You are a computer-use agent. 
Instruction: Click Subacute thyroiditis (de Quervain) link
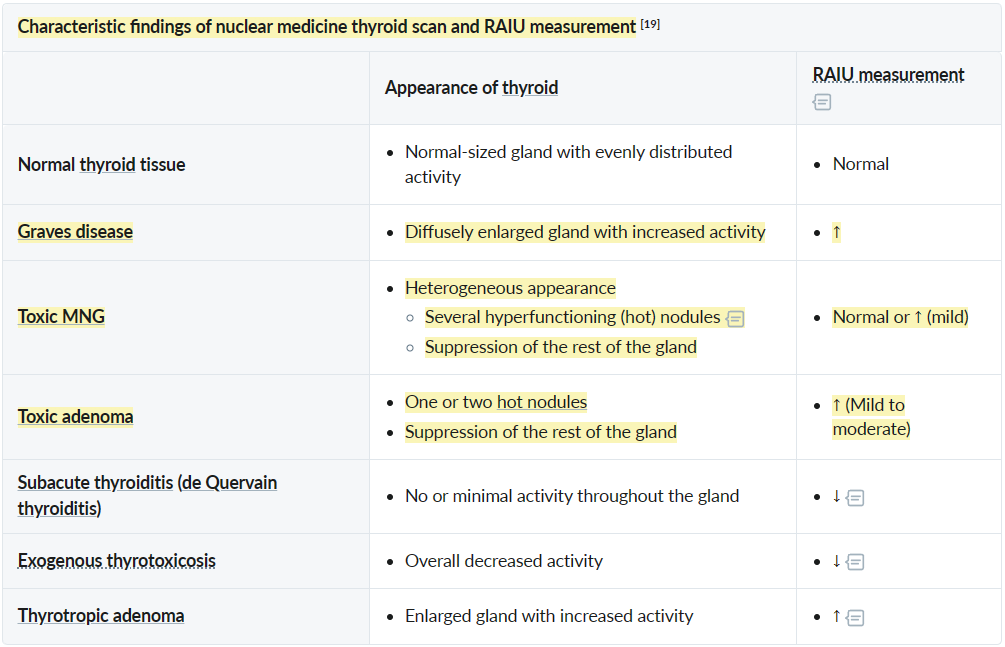click(x=147, y=483)
